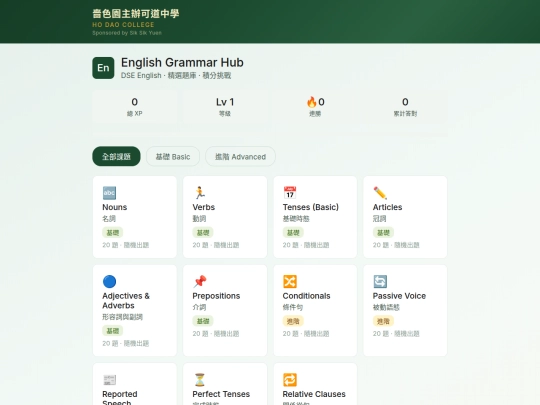This screenshot has width=540, height=405.
Task: Click the Tenses (Basic) calendar icon
Action: (x=290, y=193)
